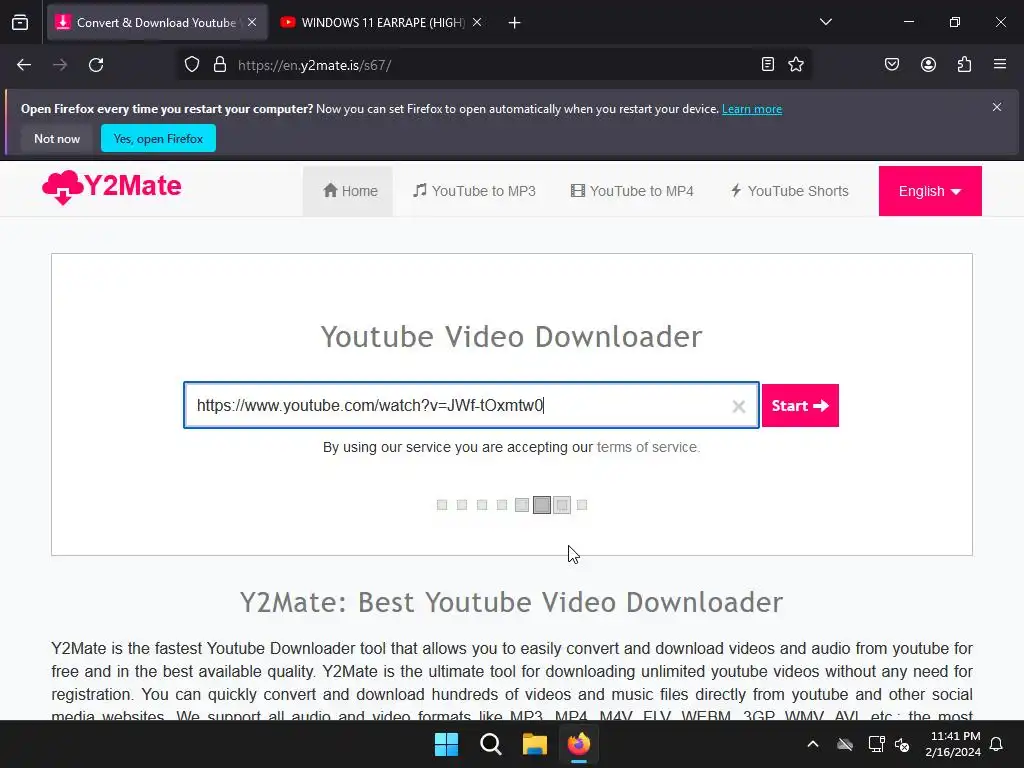Click the Y2Mate: Best Youtube Video Downloader heading
The width and height of the screenshot is (1024, 768).
pos(511,602)
